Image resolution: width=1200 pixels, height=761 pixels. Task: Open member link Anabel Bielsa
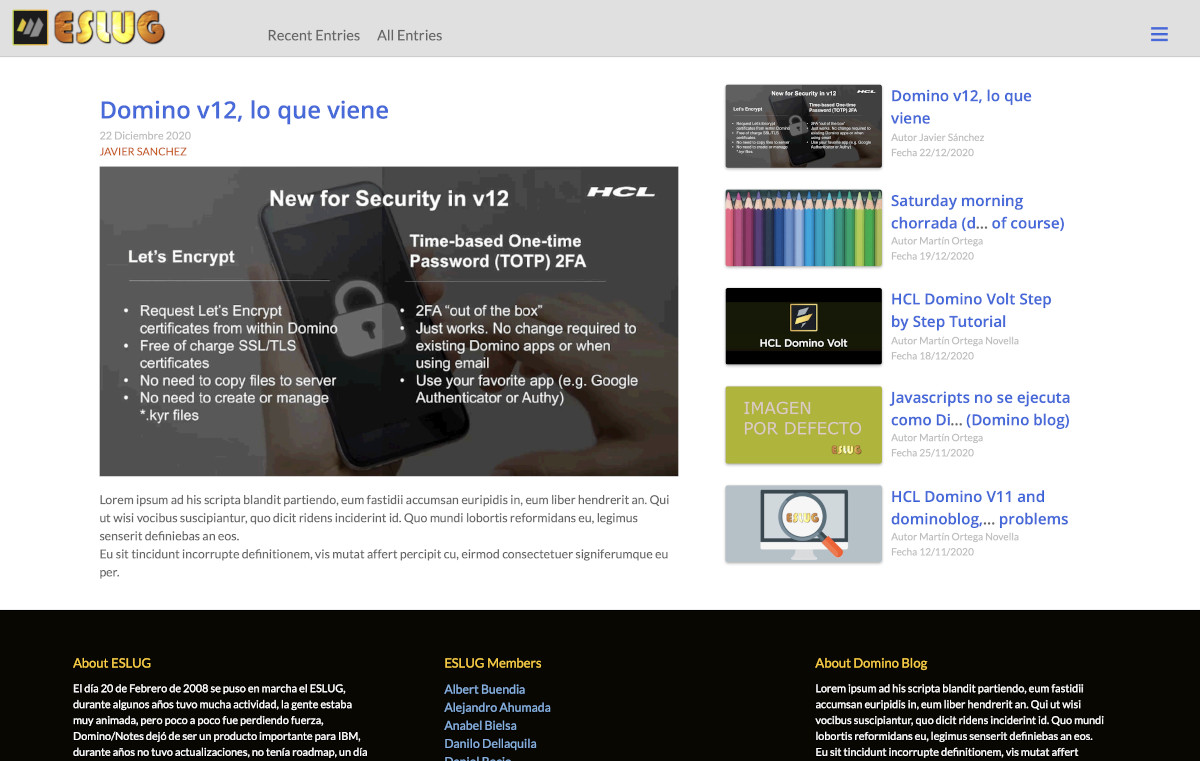[x=480, y=725]
